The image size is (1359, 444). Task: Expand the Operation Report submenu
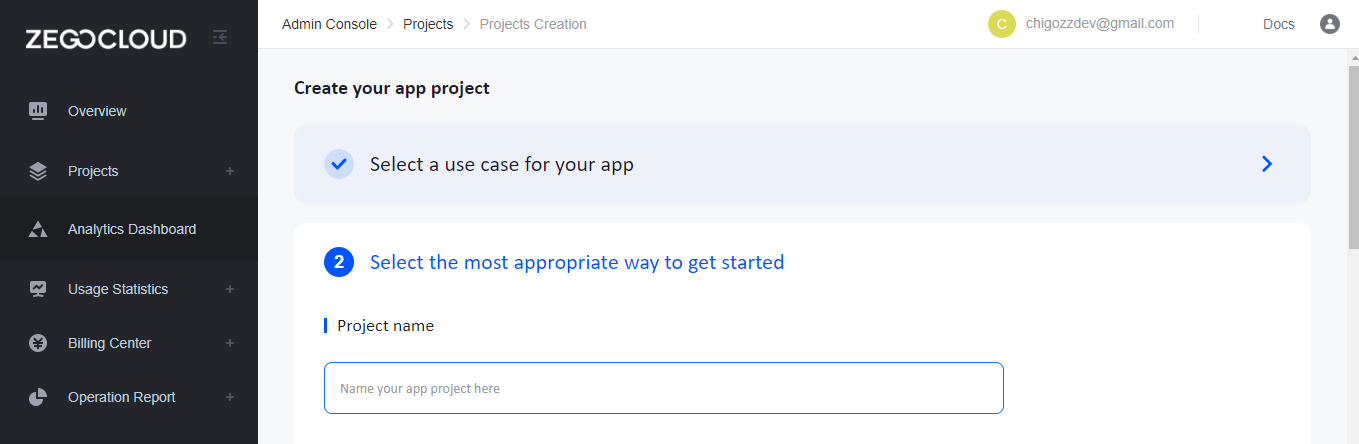[x=230, y=397]
